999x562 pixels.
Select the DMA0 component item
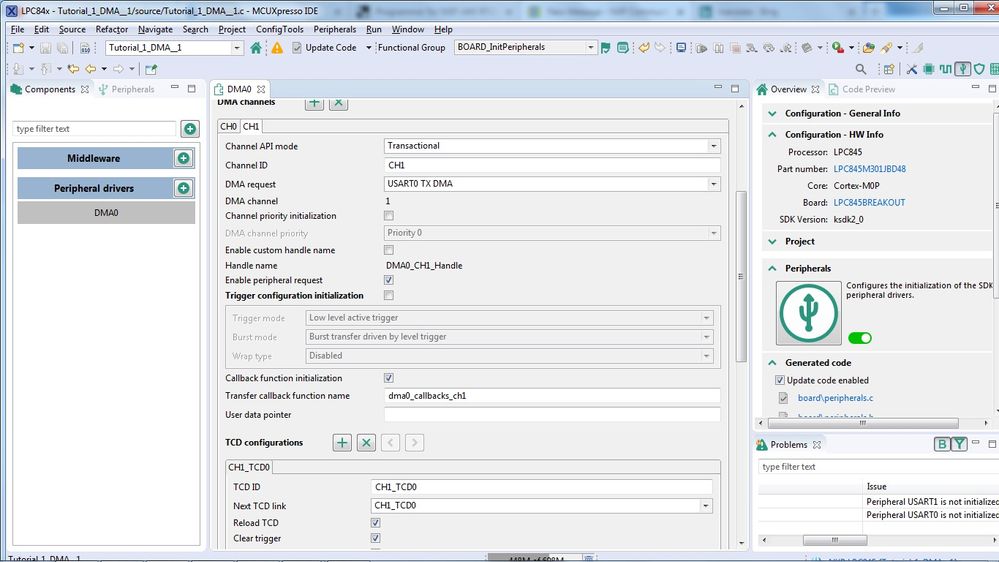coord(106,213)
